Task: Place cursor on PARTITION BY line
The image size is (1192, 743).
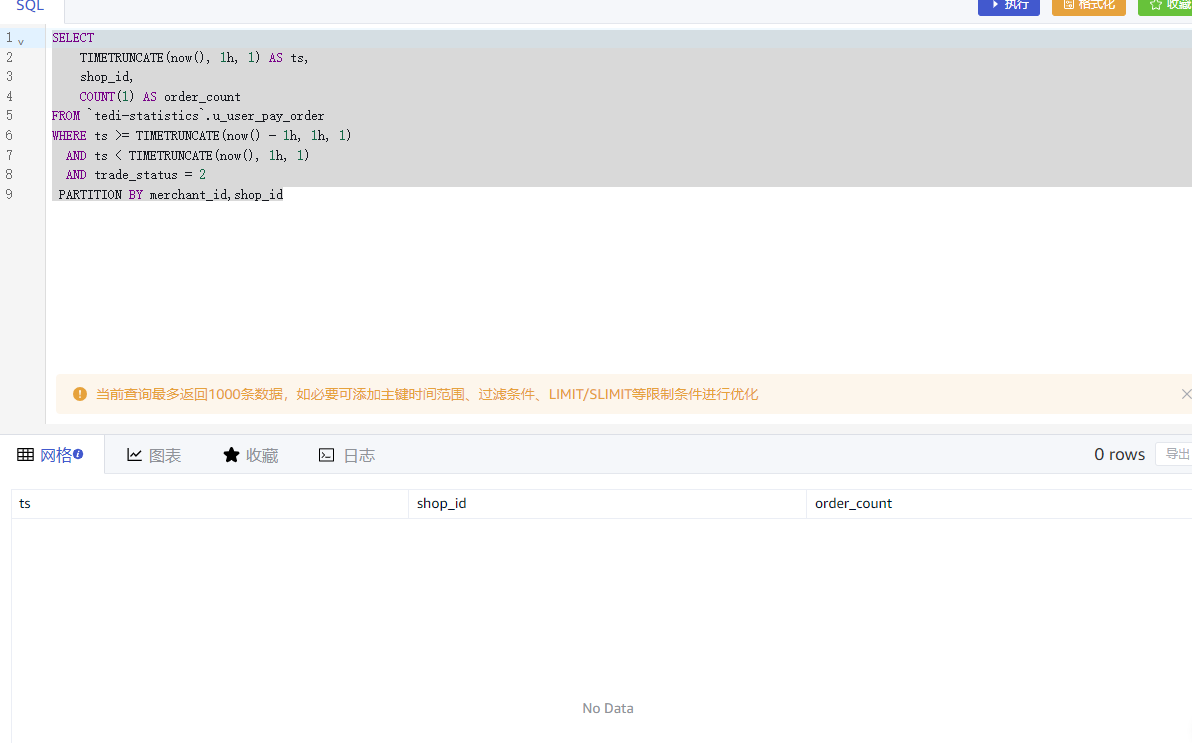Action: click(x=170, y=195)
